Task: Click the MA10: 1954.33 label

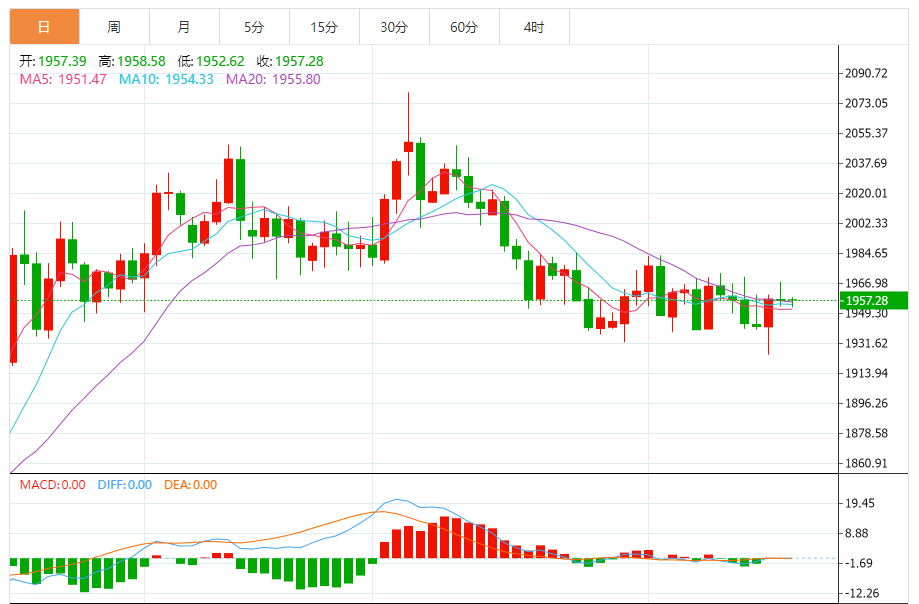Action: [166, 79]
